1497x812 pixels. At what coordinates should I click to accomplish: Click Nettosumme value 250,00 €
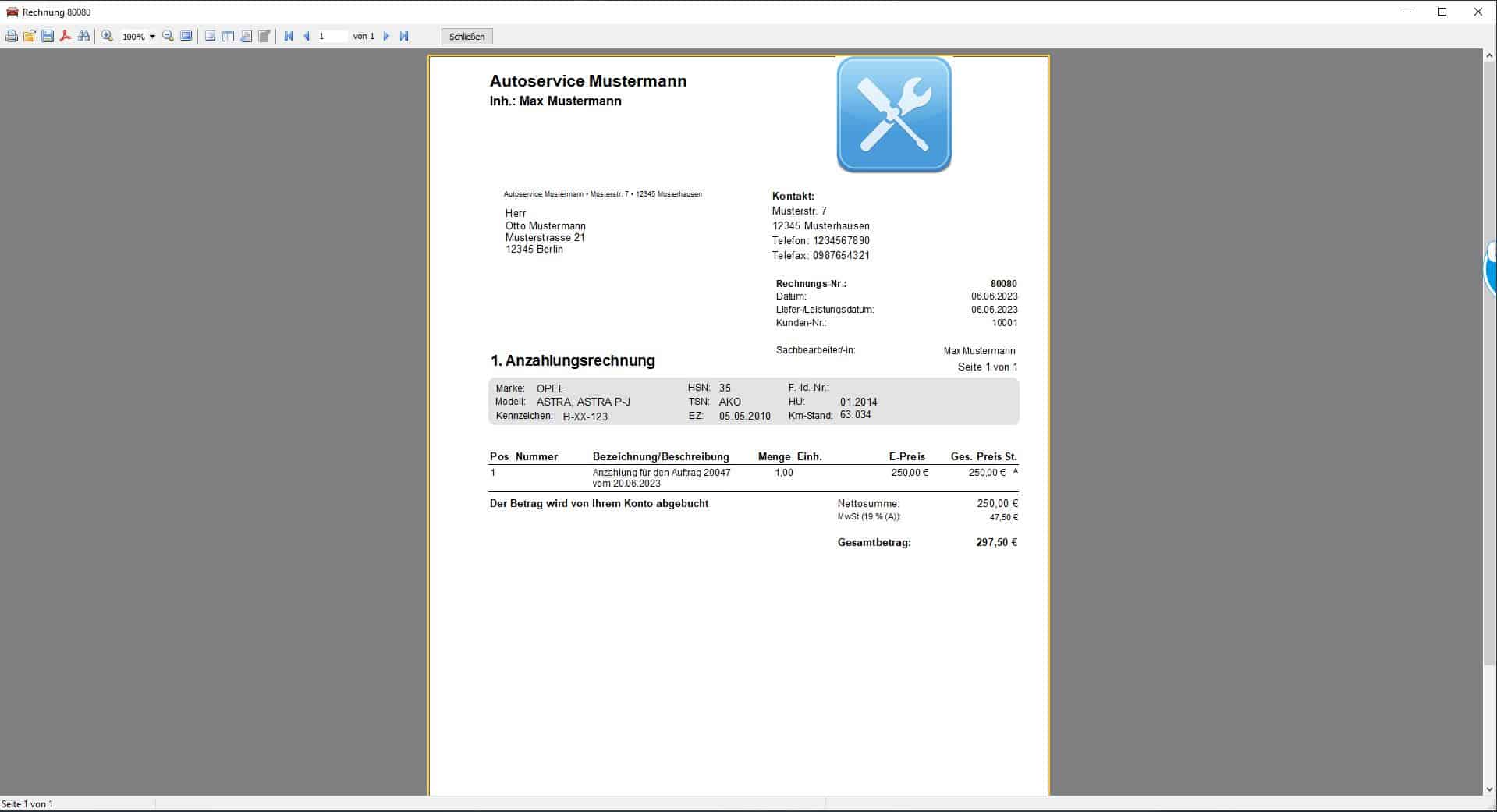(997, 504)
